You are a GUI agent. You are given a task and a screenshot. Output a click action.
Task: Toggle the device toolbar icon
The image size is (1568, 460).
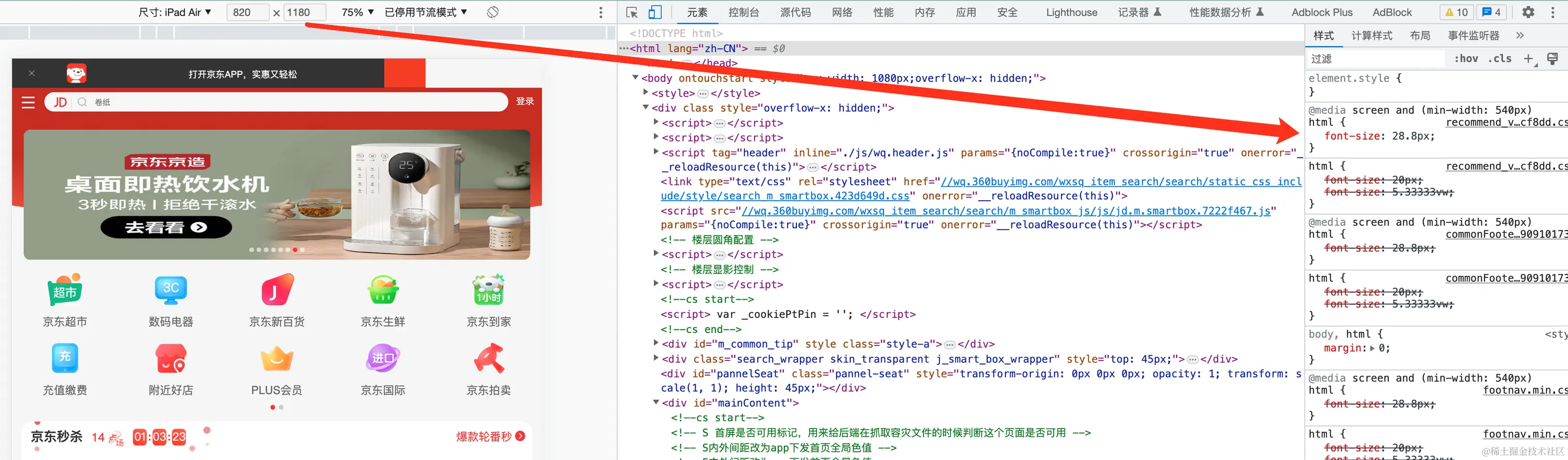(654, 12)
